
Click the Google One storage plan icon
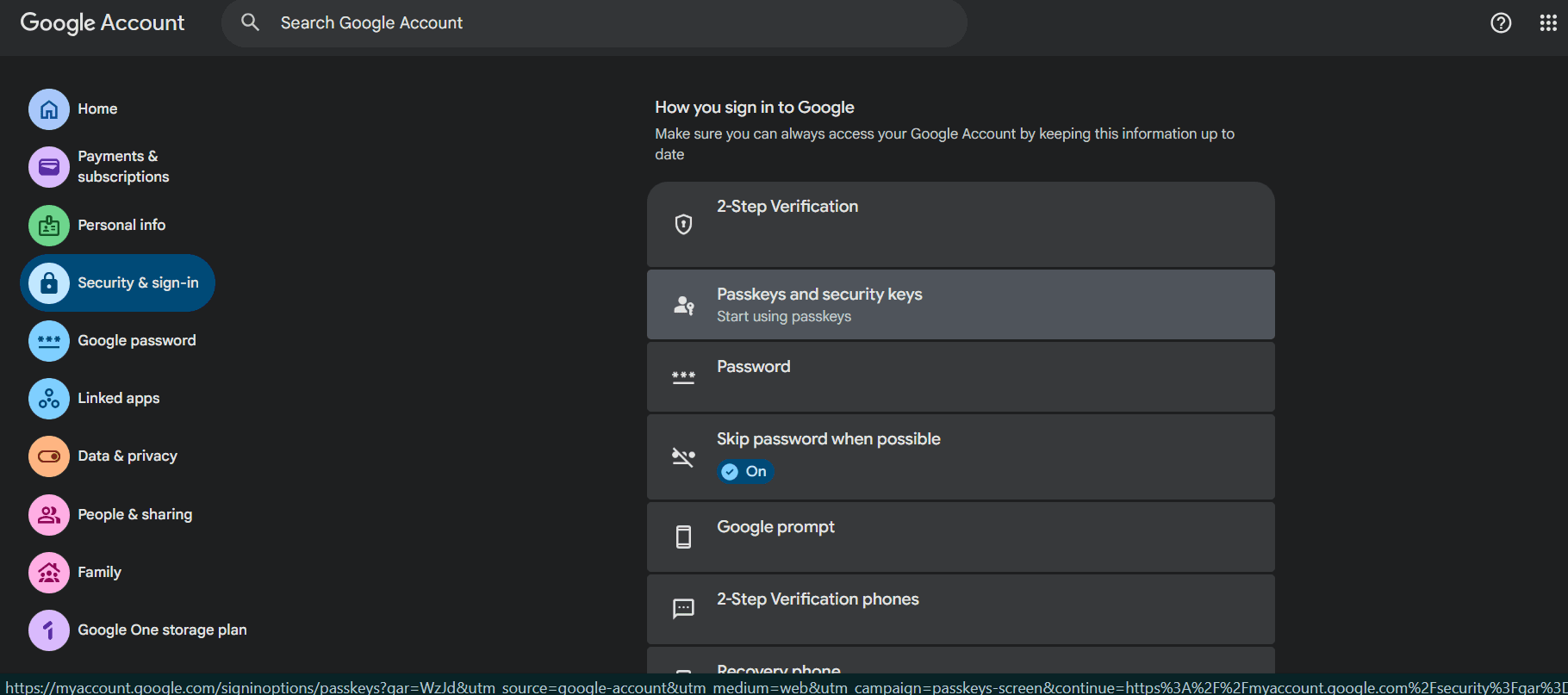click(49, 630)
